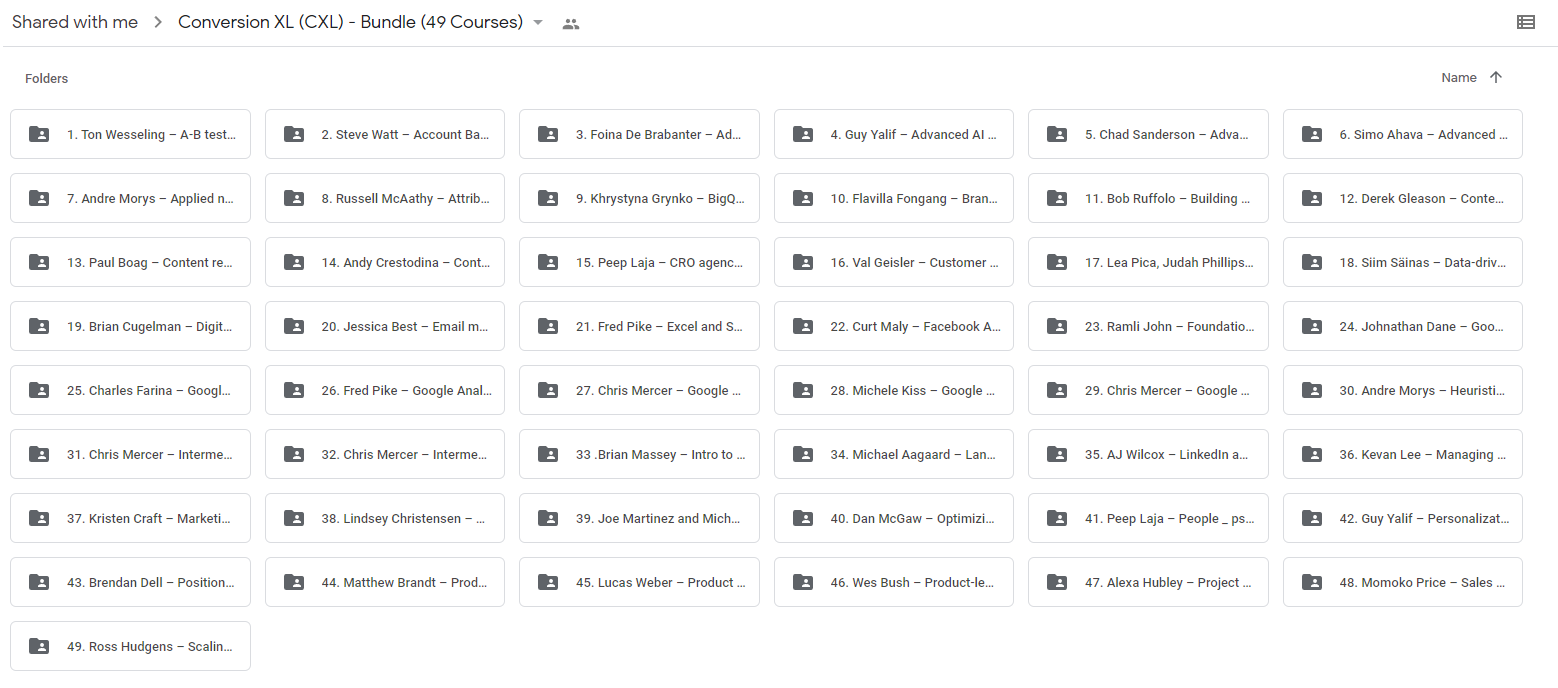Open folder title dropdown arrow
Viewport: 1558px width, 688px height.
click(538, 22)
